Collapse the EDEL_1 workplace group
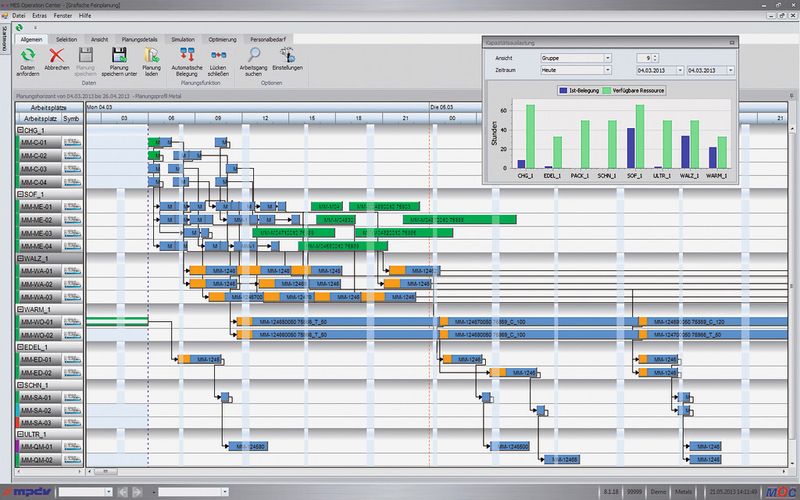This screenshot has width=800, height=500. click(20, 347)
